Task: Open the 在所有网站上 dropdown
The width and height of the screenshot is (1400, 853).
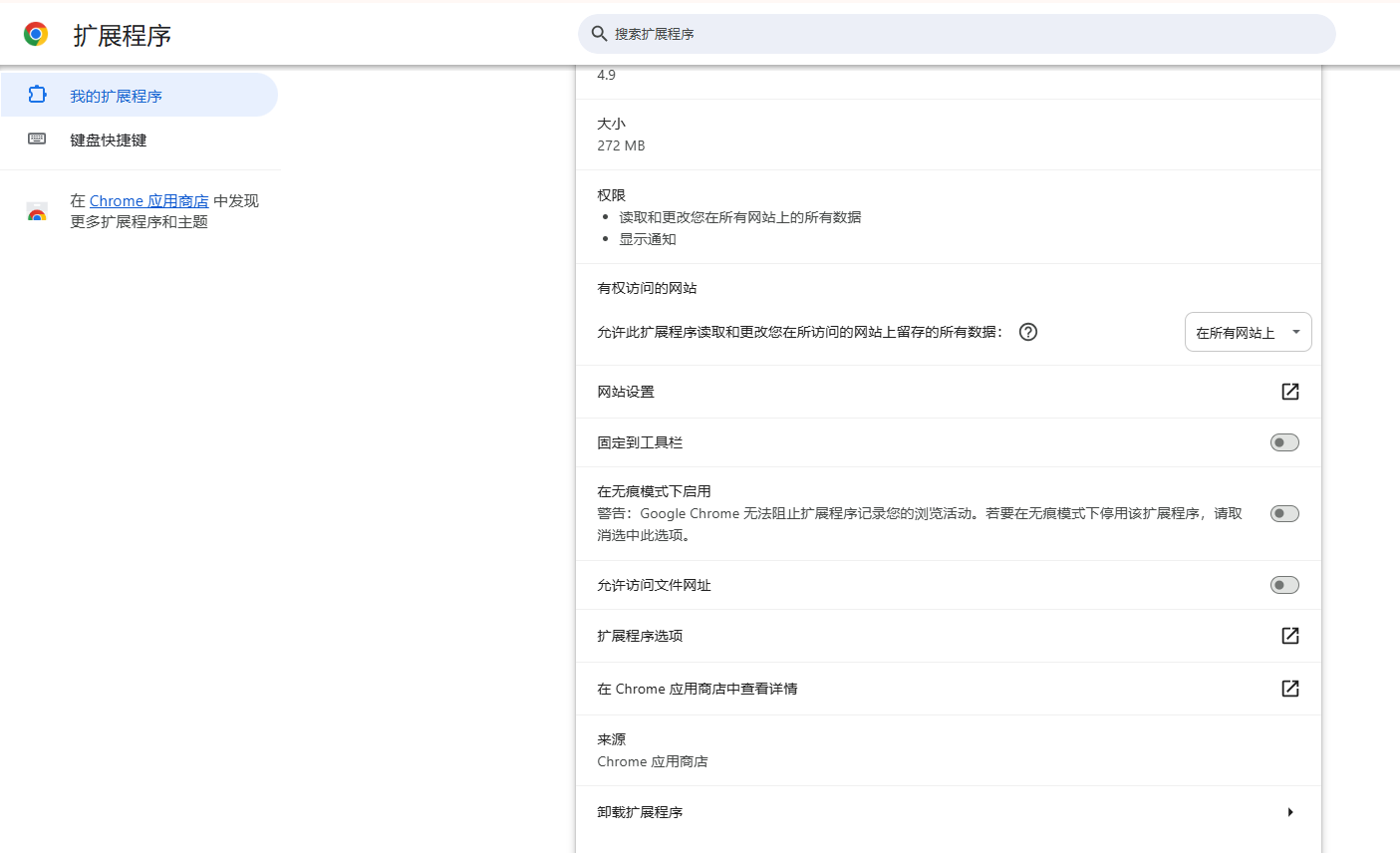Action: tap(1248, 332)
